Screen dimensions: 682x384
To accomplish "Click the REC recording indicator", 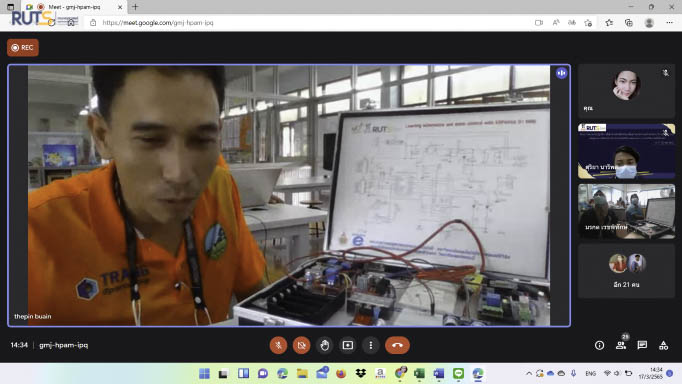I will [x=23, y=47].
